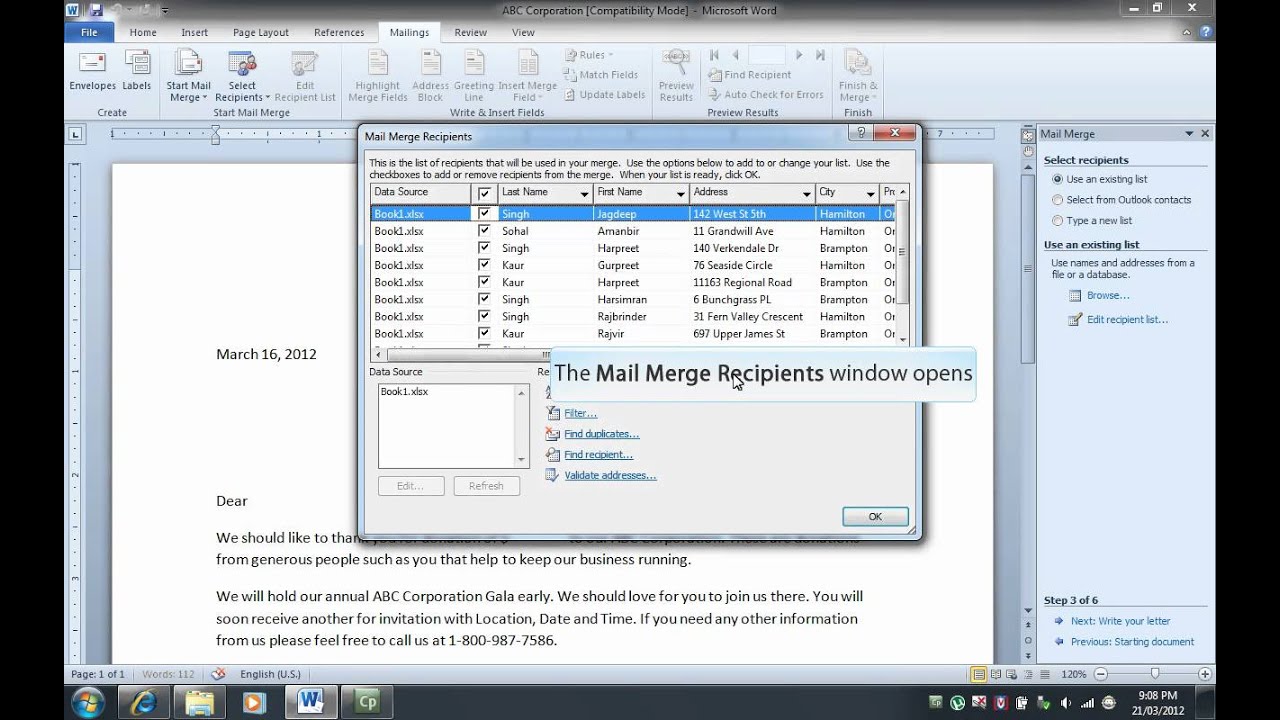
Task: Open Last Name column dropdown arrow
Action: point(584,193)
